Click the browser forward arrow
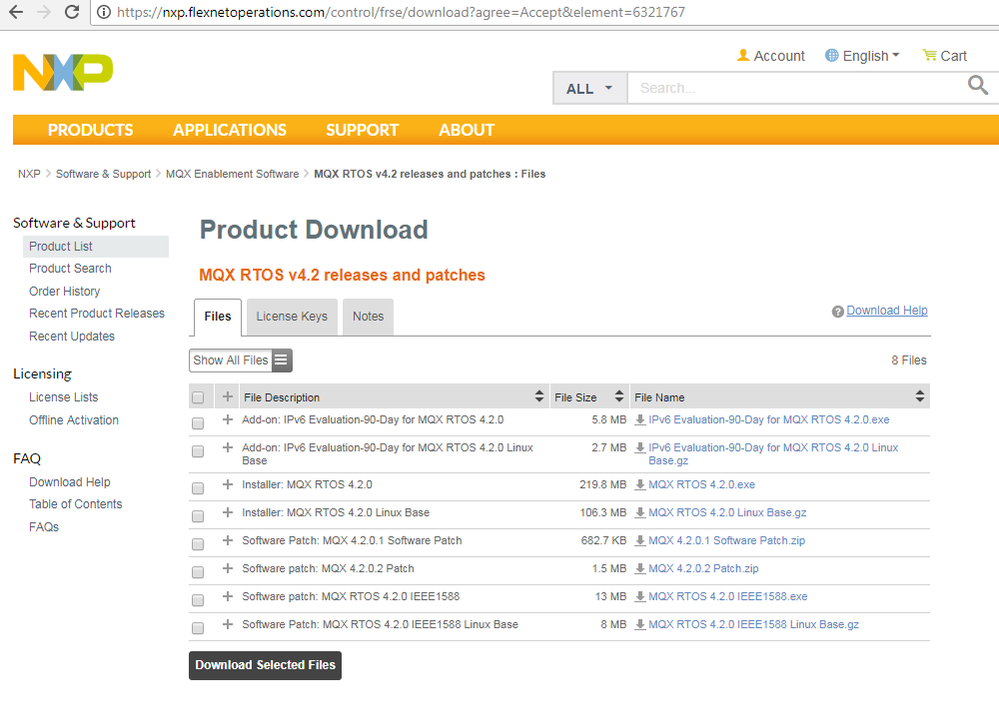 (x=44, y=12)
